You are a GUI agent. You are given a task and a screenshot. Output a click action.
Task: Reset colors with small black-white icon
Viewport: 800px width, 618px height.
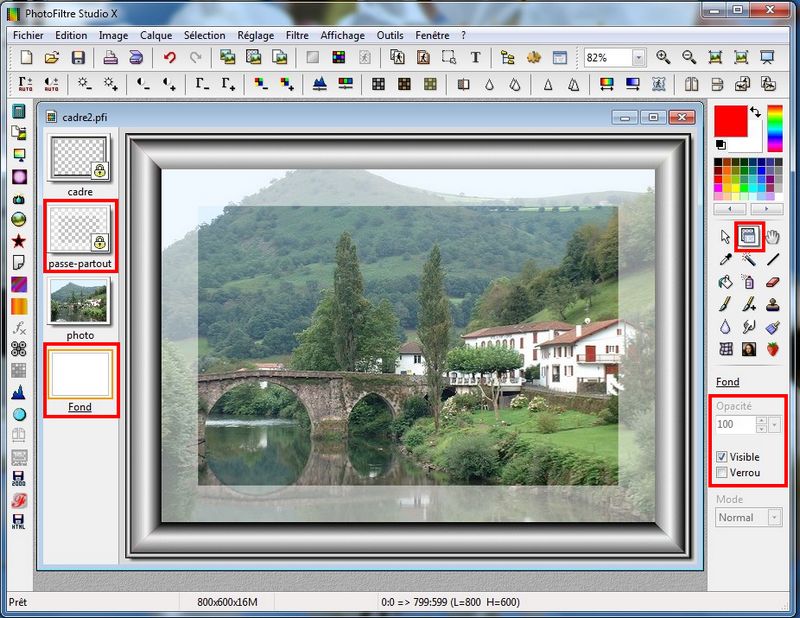tap(721, 144)
